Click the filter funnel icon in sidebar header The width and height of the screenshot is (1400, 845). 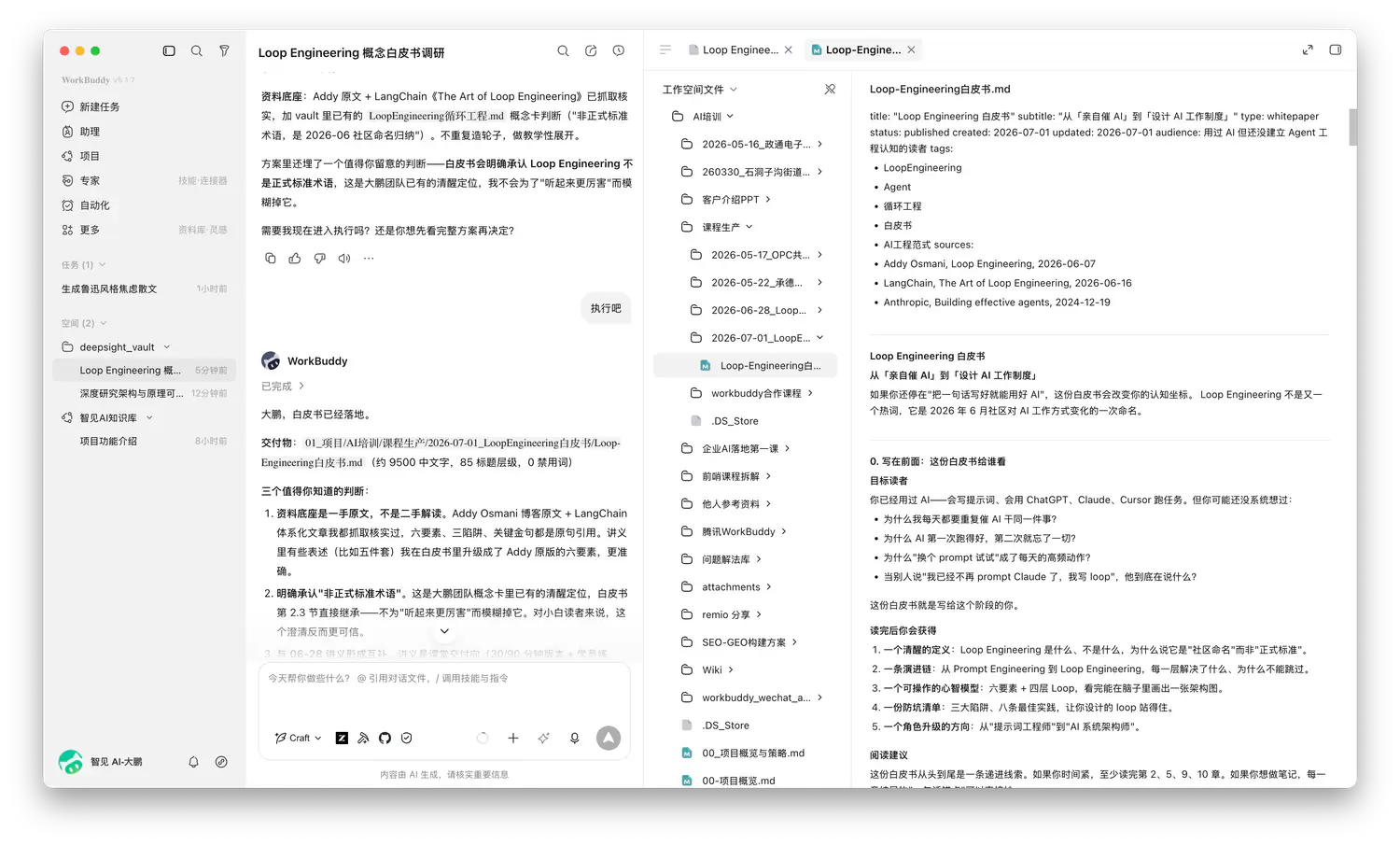pos(224,51)
